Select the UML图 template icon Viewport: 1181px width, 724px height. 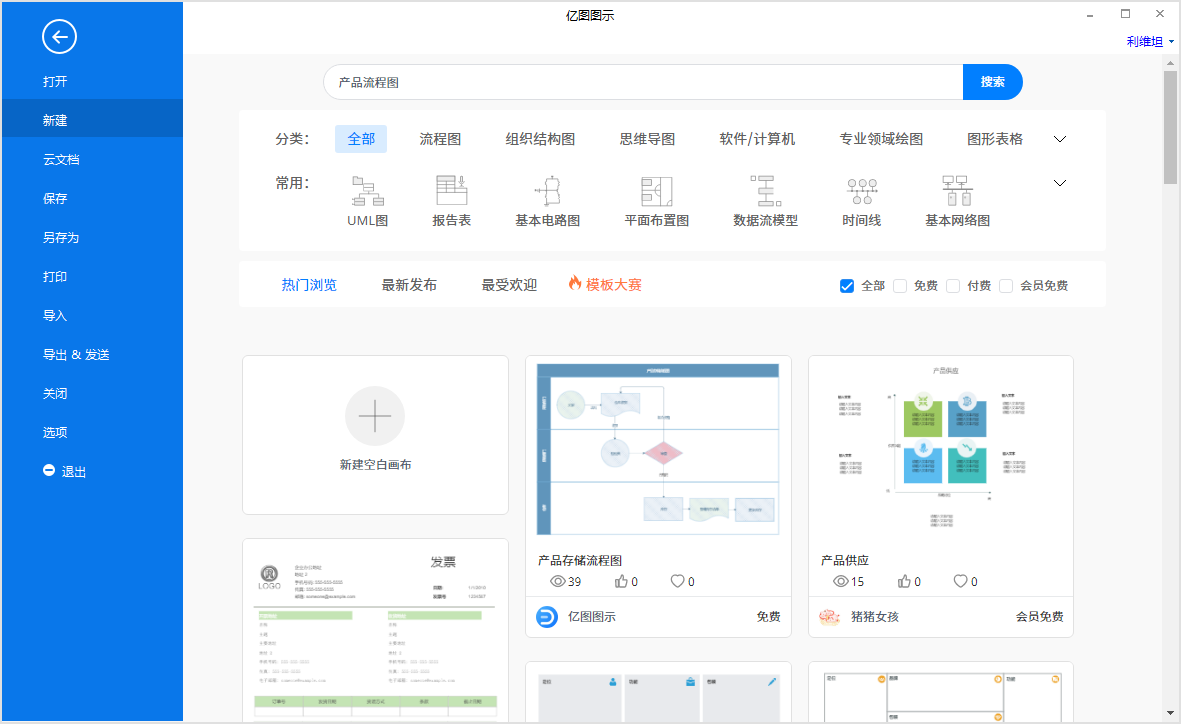(x=368, y=191)
